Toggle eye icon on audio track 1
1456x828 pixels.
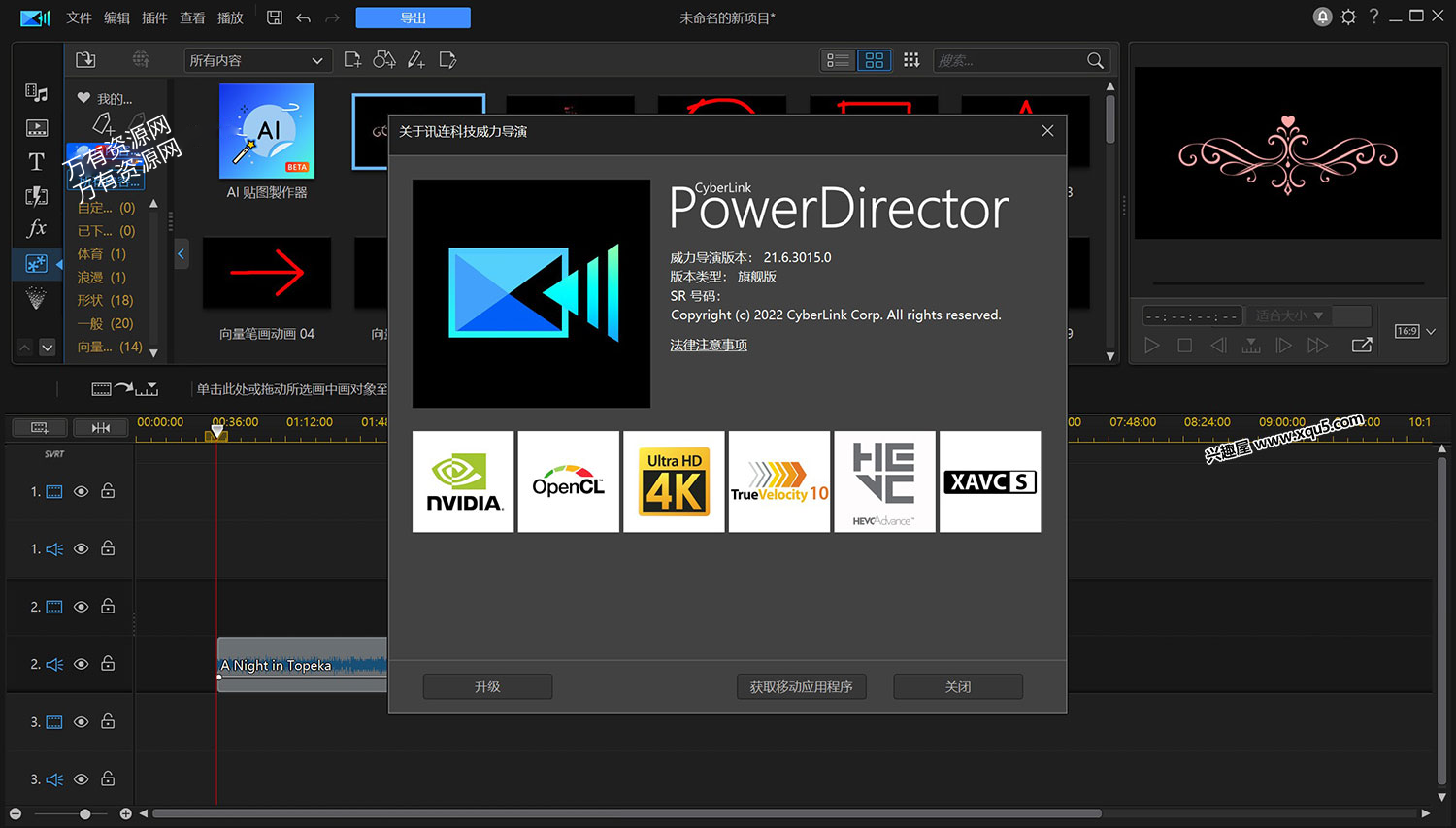82,549
